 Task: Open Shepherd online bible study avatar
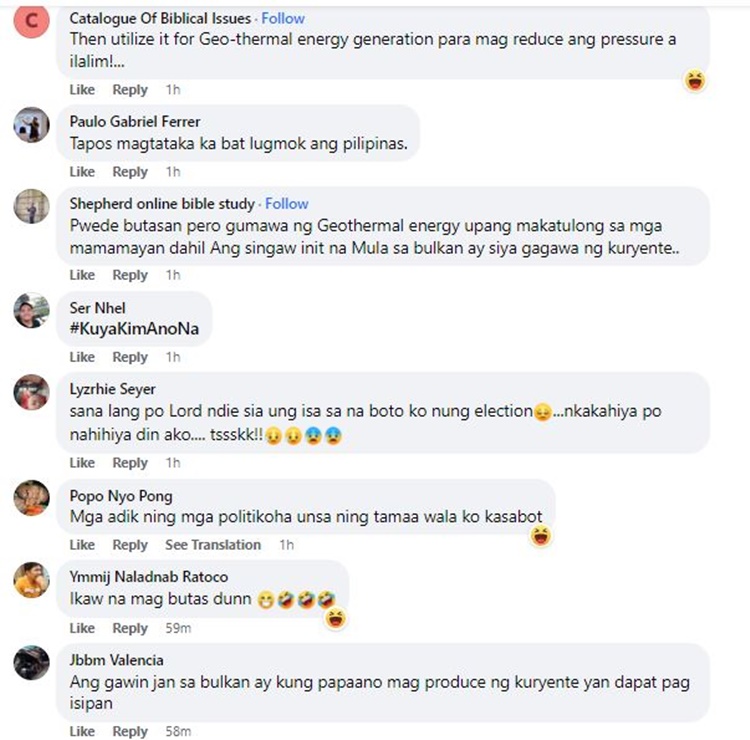pyautogui.click(x=32, y=207)
